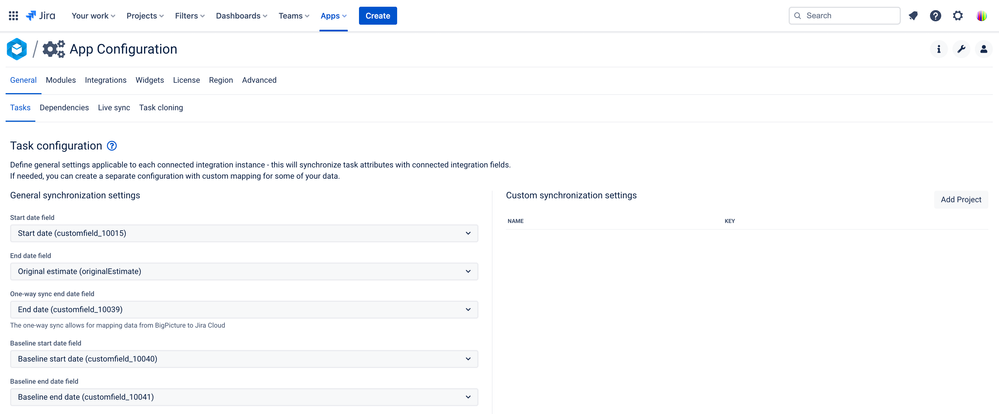
Task: Open the Apps menu
Action: pos(333,16)
